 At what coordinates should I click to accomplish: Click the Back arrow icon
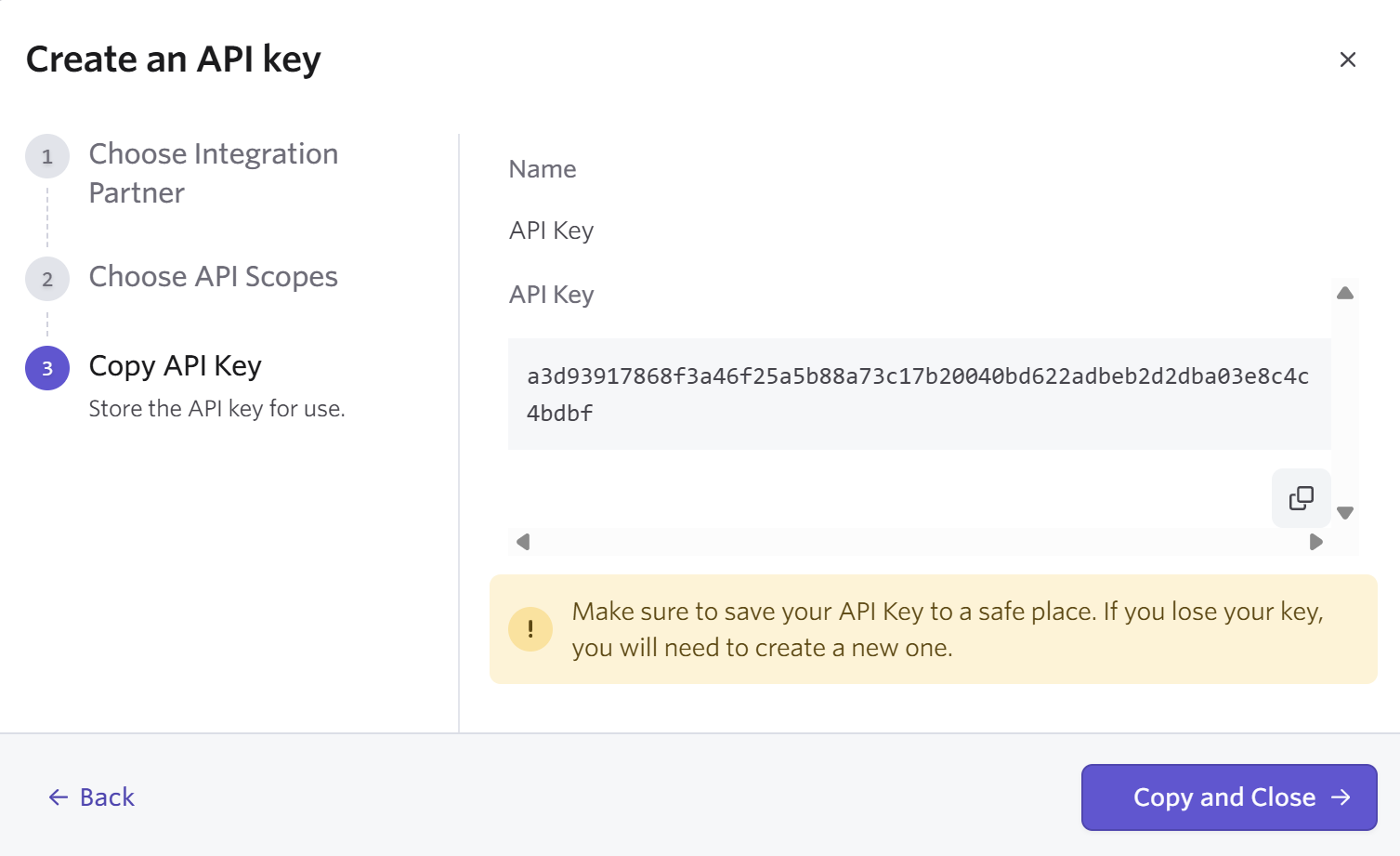coord(59,797)
